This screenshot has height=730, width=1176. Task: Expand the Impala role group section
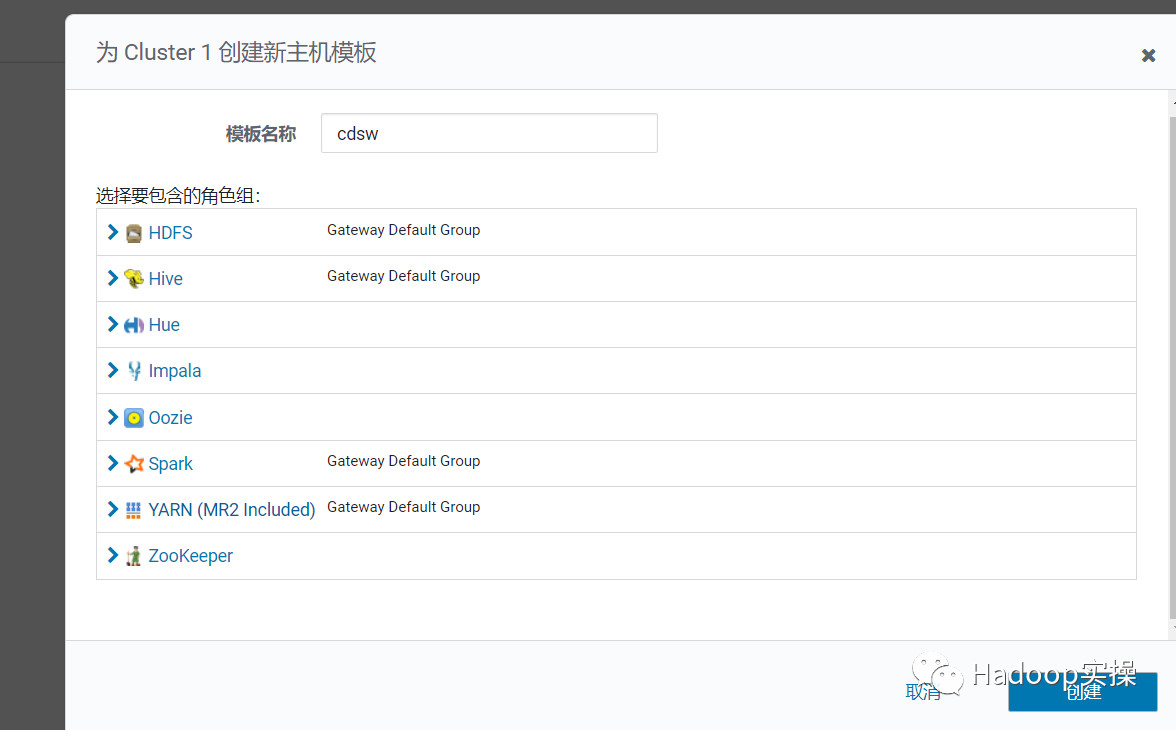point(112,370)
